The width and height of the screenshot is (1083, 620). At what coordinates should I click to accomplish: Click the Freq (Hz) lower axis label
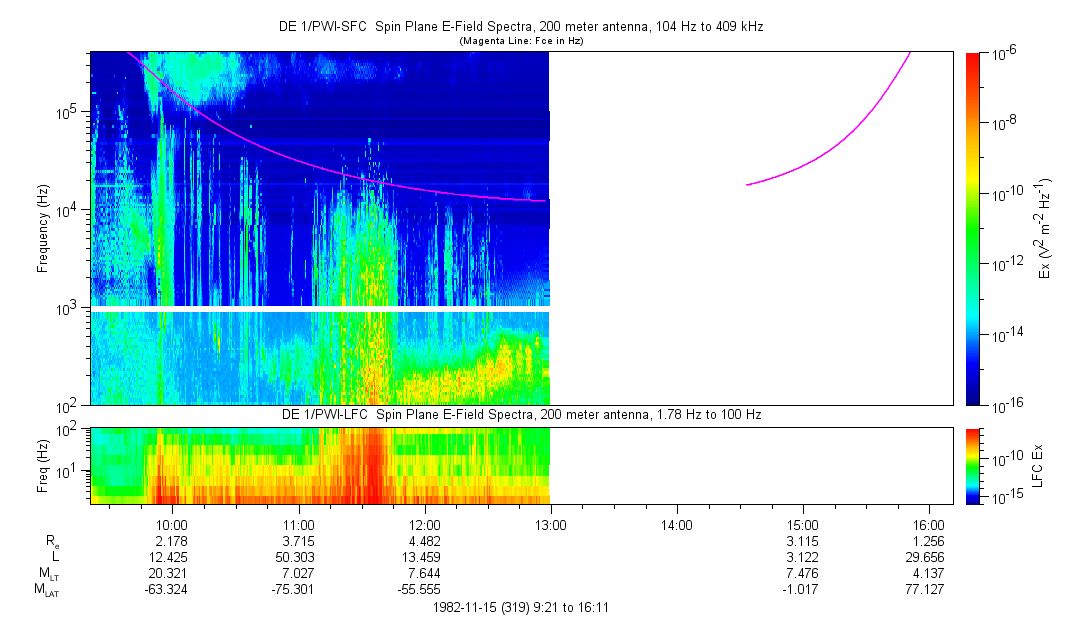pyautogui.click(x=43, y=465)
